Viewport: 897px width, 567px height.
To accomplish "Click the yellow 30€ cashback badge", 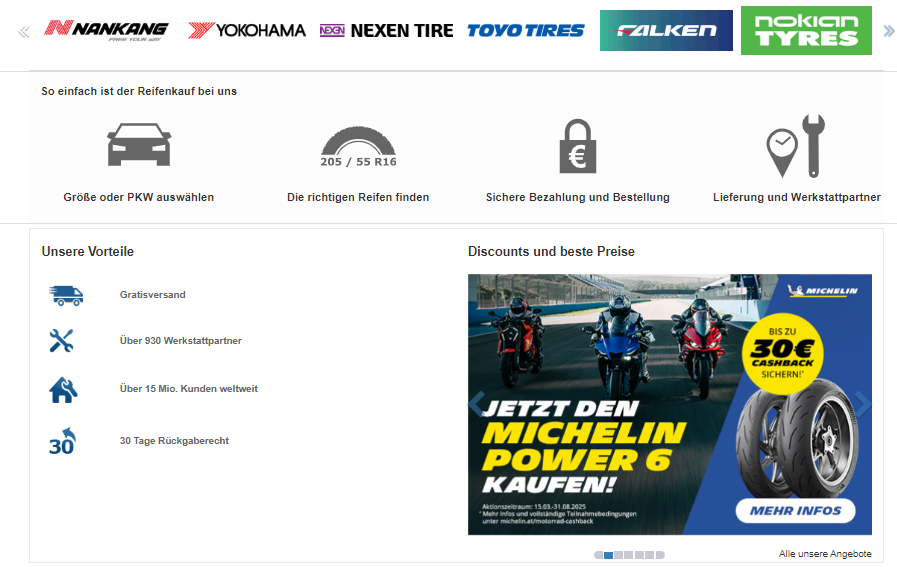I will coord(783,353).
